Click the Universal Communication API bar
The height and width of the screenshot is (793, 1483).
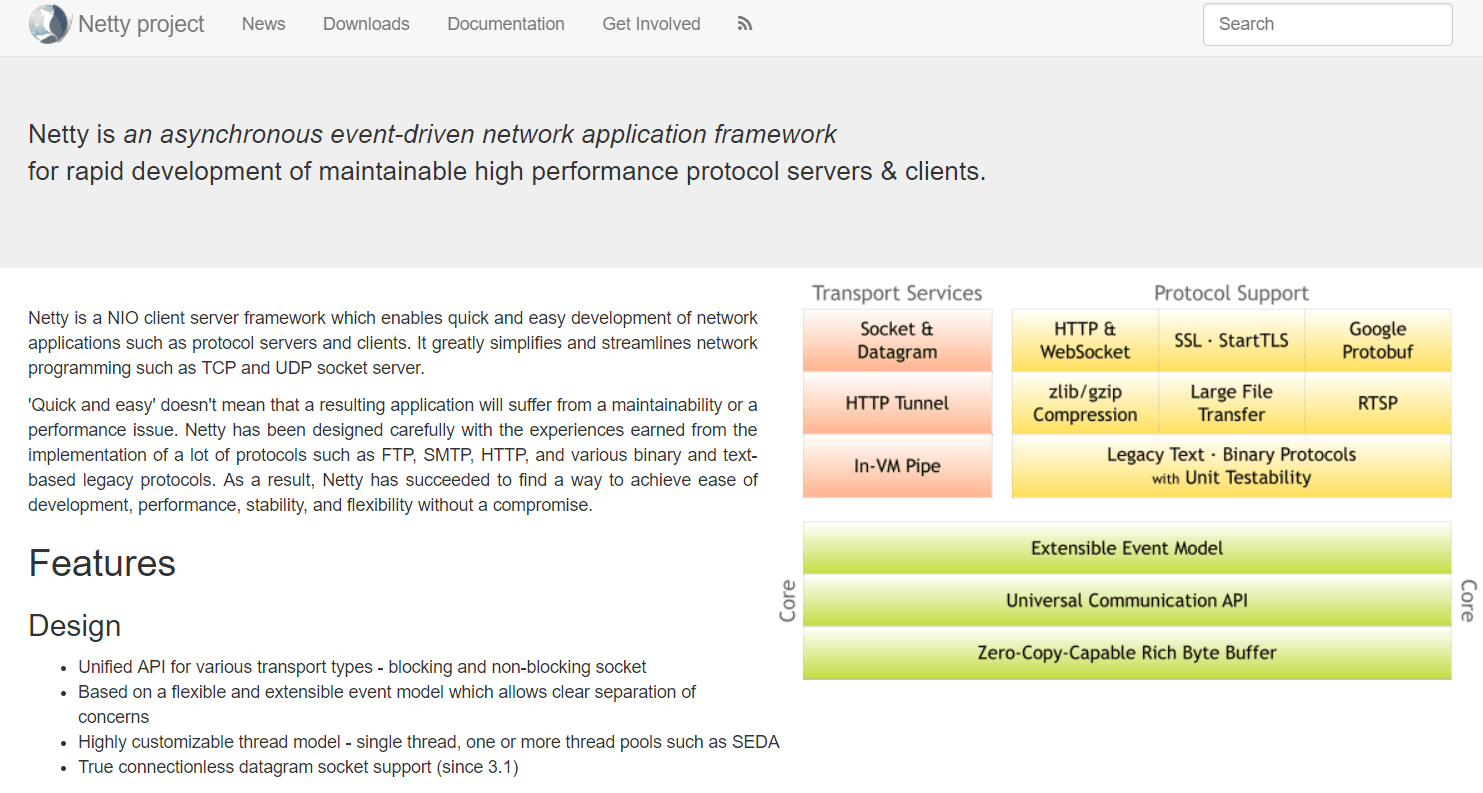click(1127, 600)
